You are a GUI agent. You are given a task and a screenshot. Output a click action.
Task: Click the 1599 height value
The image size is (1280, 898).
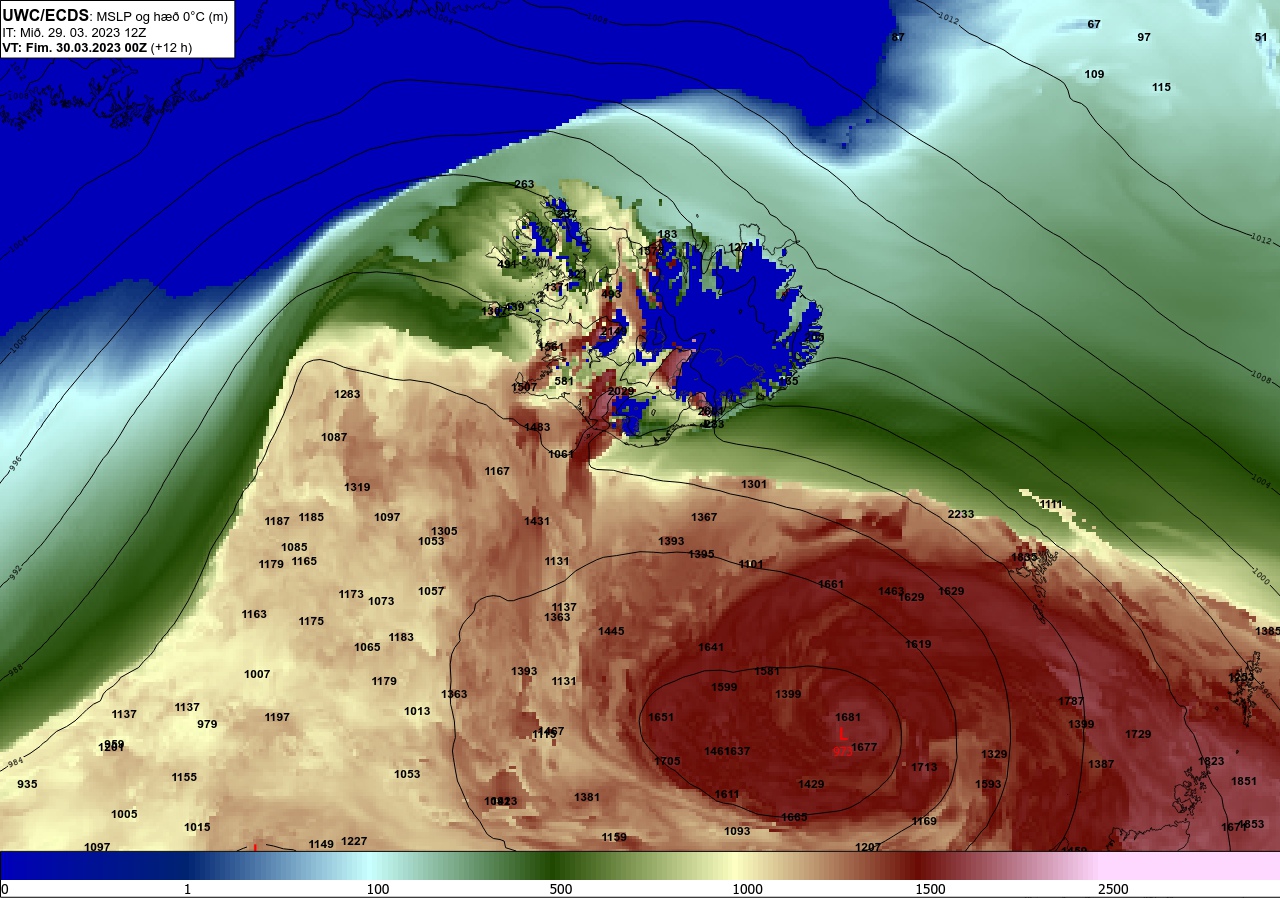(x=724, y=687)
